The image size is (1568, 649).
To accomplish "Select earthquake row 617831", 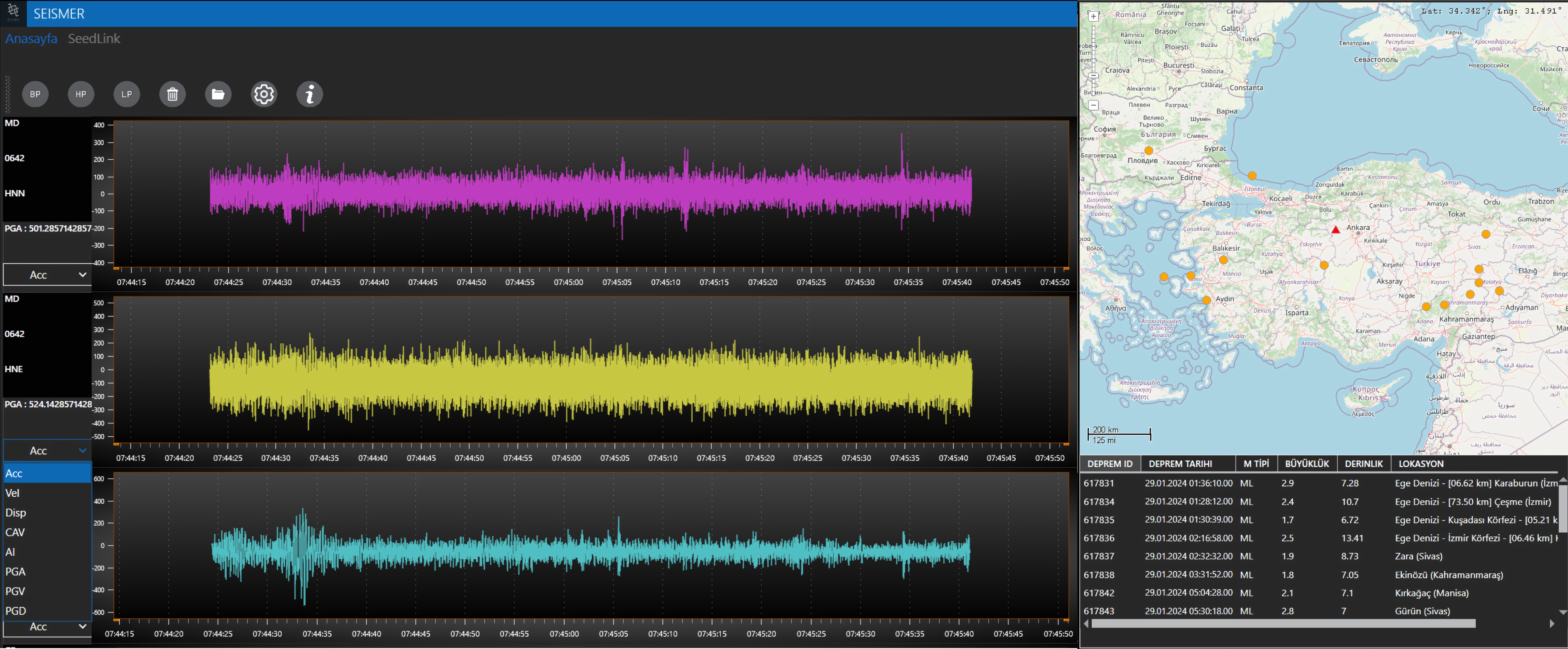I will (1319, 483).
